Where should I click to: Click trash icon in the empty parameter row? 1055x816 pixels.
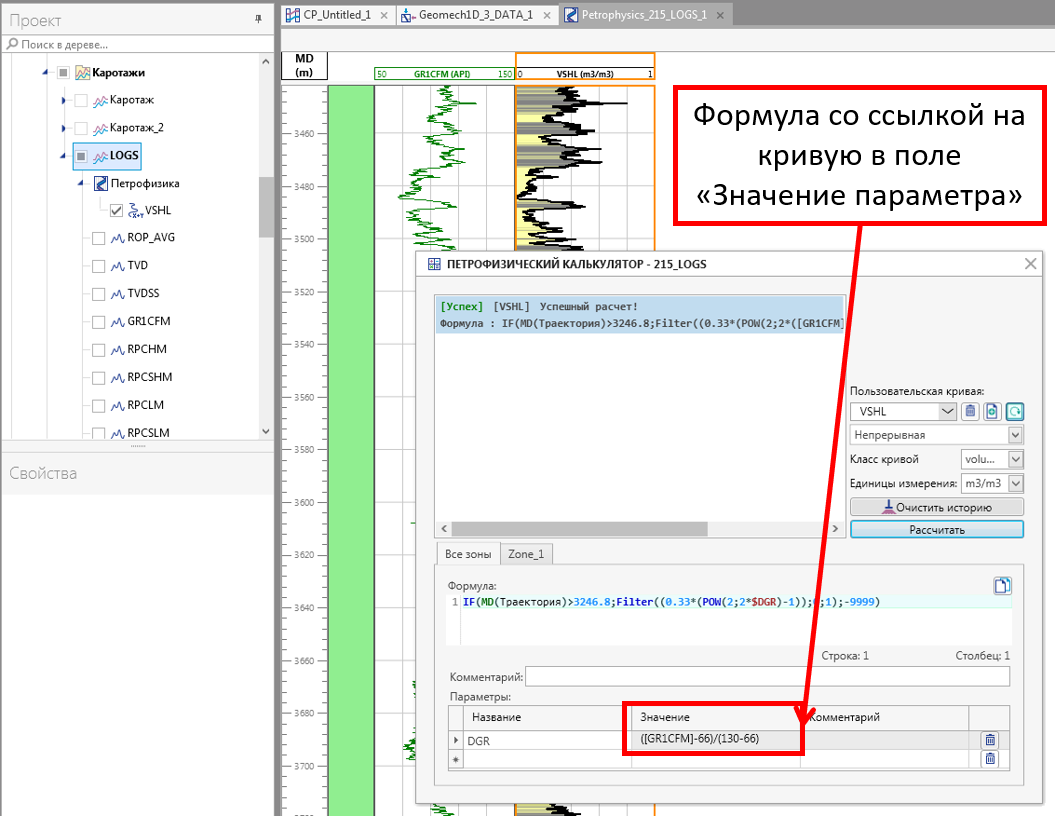point(990,759)
